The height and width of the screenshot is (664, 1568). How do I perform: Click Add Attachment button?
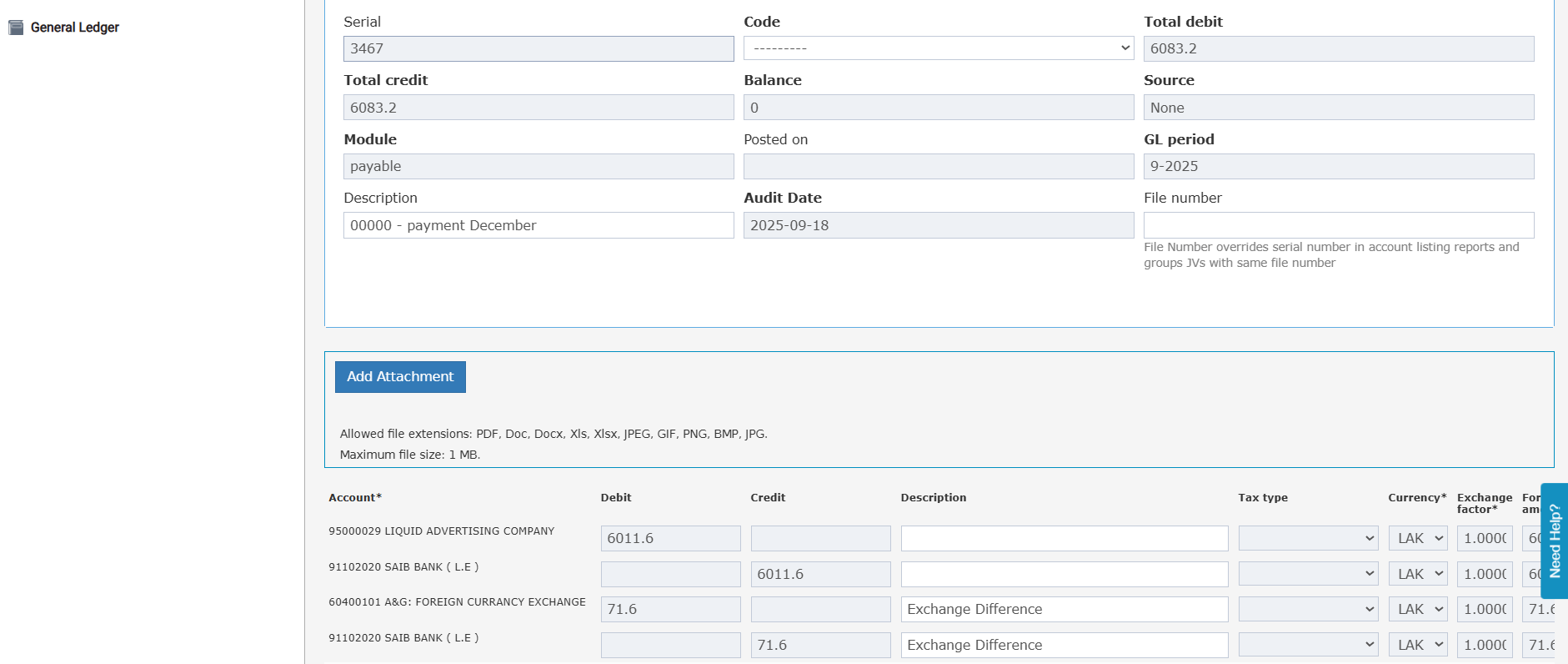pyautogui.click(x=400, y=377)
